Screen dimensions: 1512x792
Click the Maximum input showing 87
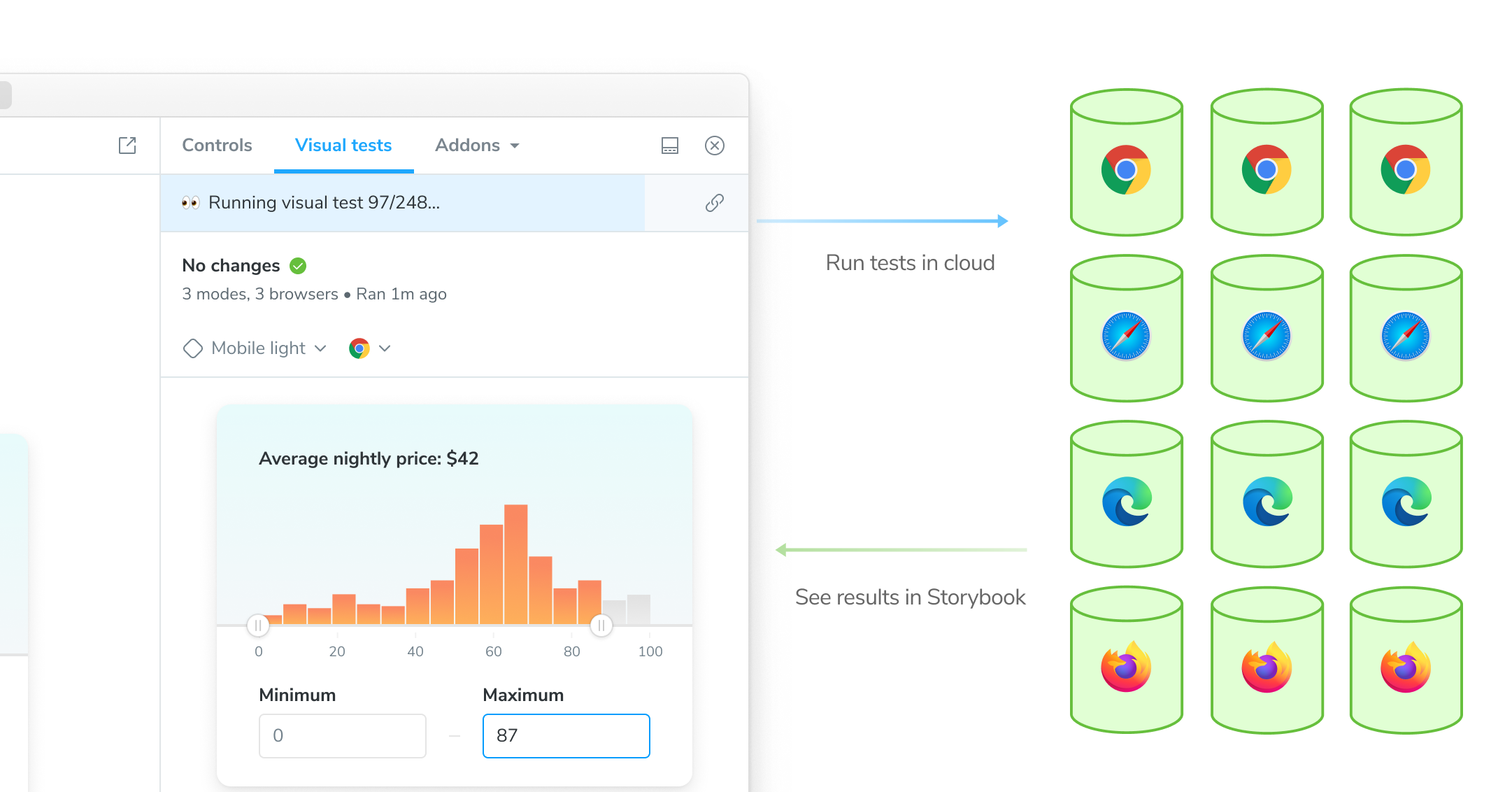click(x=566, y=735)
